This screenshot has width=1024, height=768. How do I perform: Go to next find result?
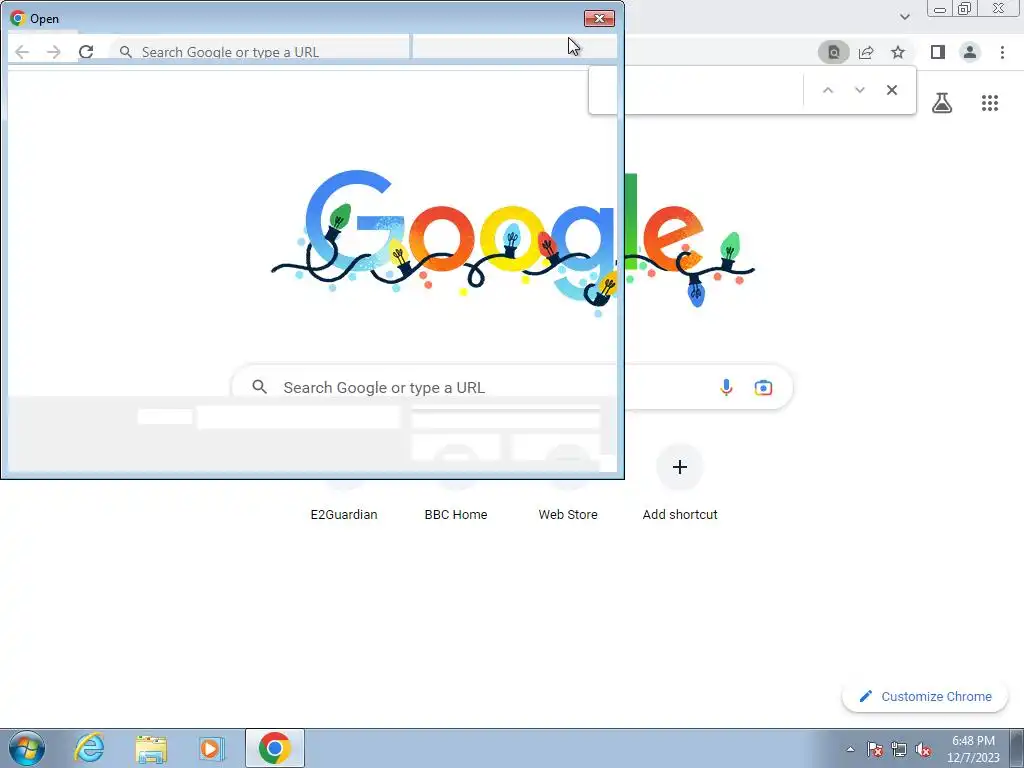859,90
